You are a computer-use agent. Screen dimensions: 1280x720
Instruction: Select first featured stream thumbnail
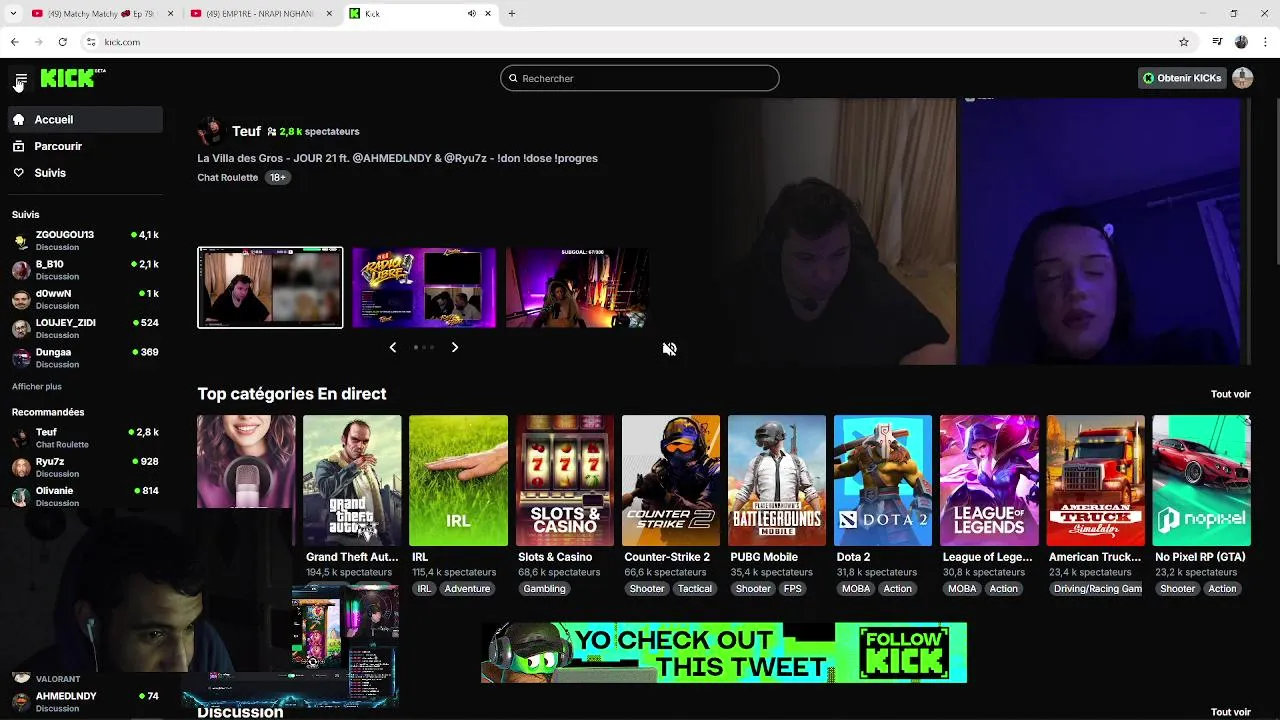coord(270,287)
